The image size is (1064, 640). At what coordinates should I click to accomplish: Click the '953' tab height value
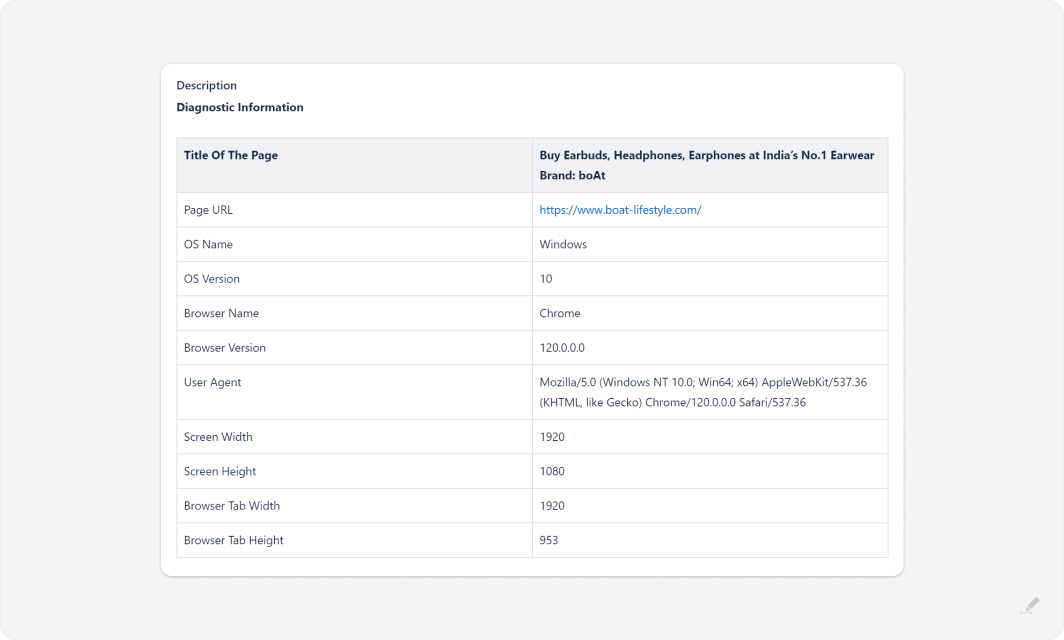coord(548,540)
